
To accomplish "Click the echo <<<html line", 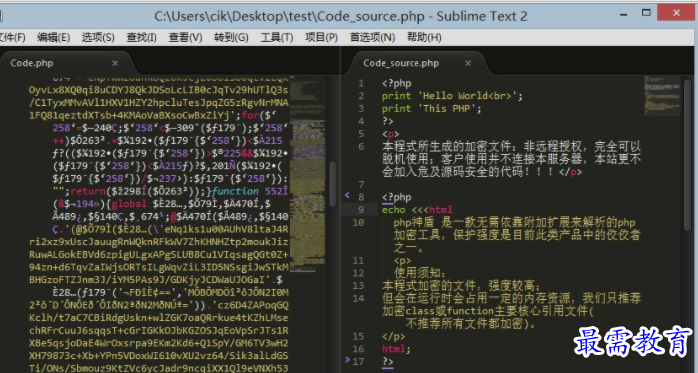I will coord(417,210).
